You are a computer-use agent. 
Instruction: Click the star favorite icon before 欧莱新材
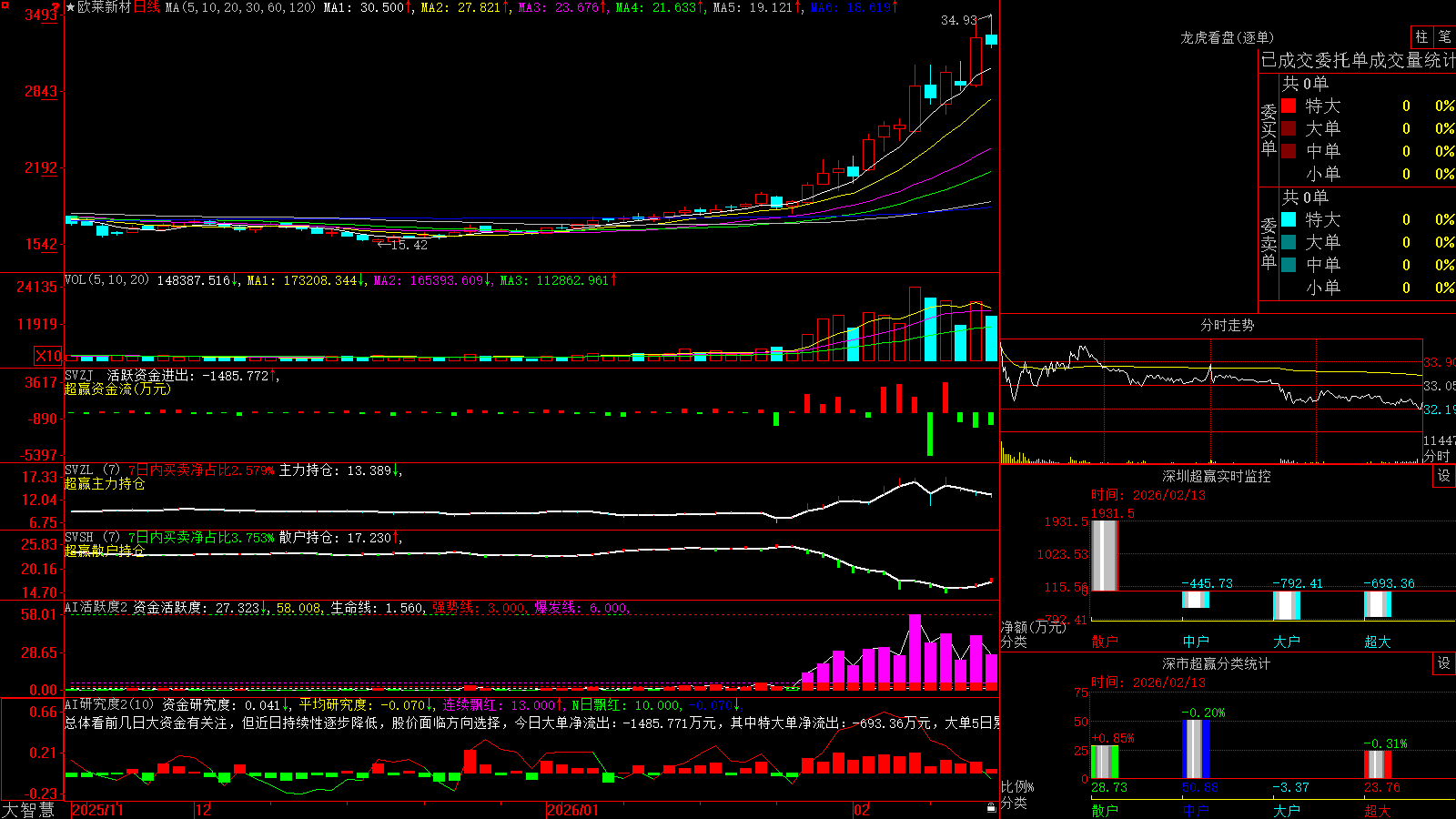71,7
